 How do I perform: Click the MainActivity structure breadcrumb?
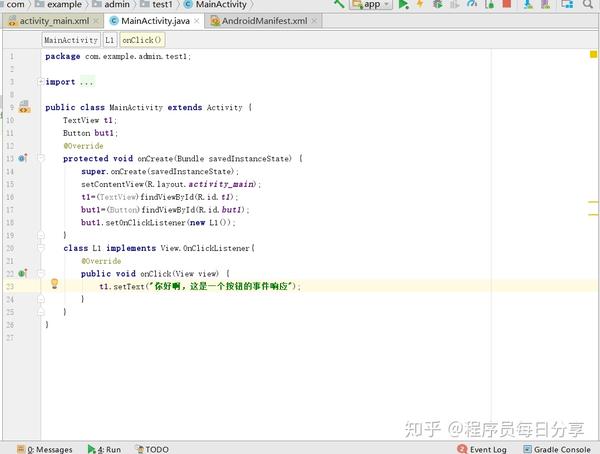tap(71, 40)
